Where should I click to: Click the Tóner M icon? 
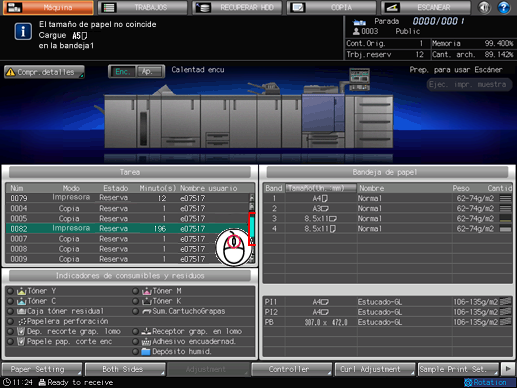(147, 291)
